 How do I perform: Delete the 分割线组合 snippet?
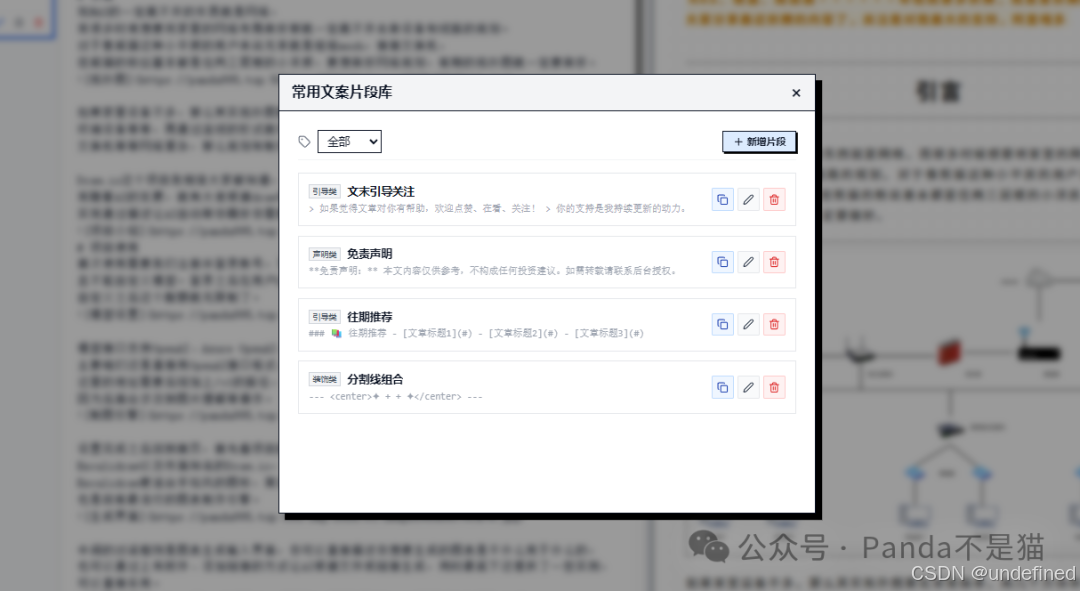click(x=774, y=387)
